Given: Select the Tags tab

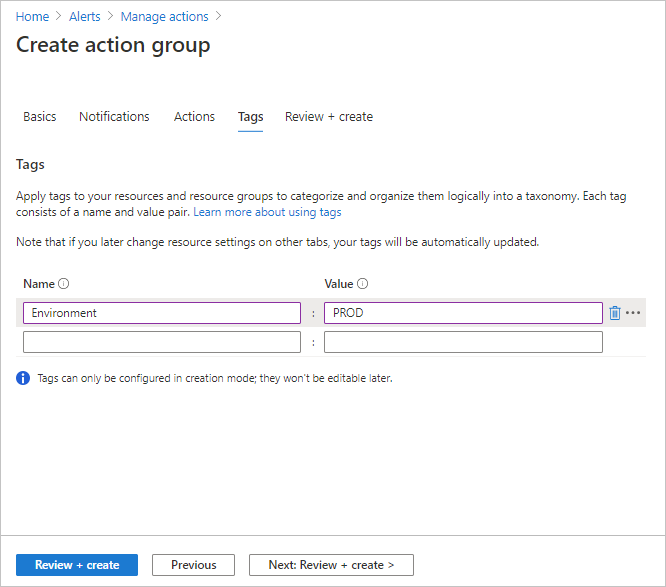Looking at the screenshot, I should [x=250, y=117].
